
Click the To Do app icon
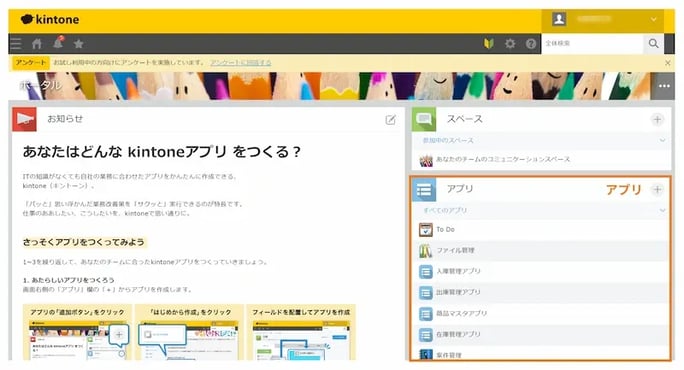click(x=425, y=230)
